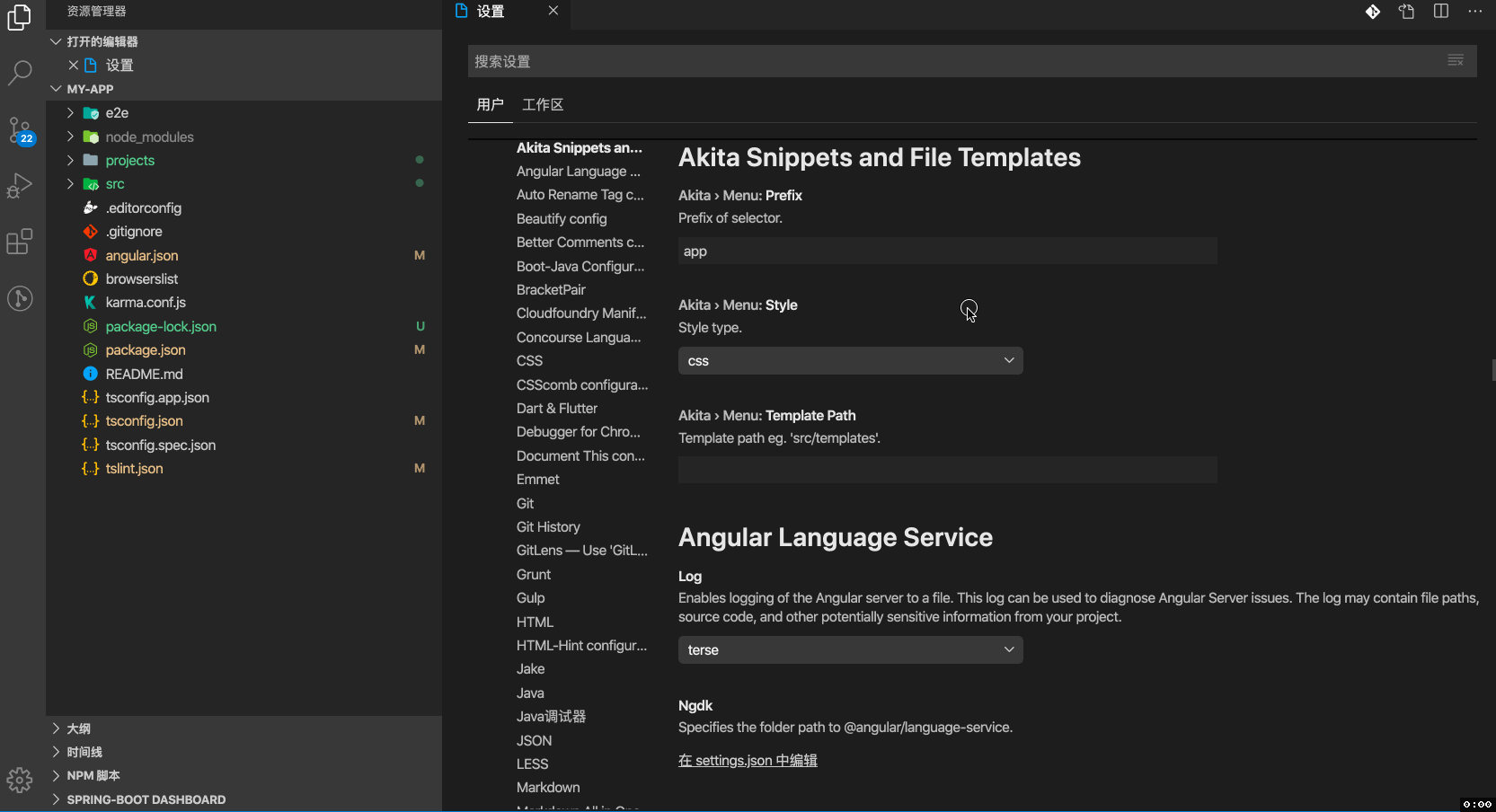
Task: Select Better Comments in settings list
Action: pyautogui.click(x=580, y=243)
